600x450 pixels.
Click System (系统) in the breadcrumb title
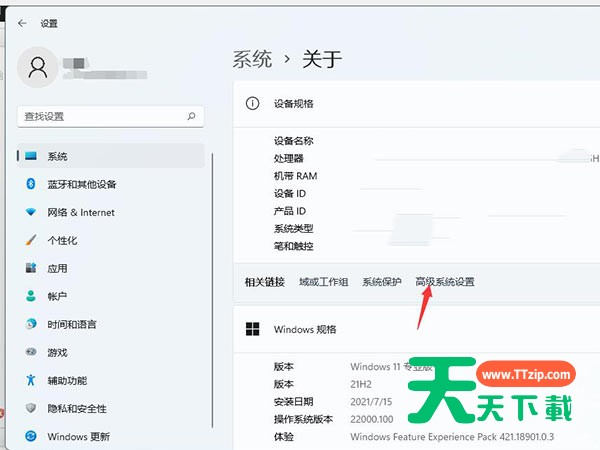coord(252,58)
